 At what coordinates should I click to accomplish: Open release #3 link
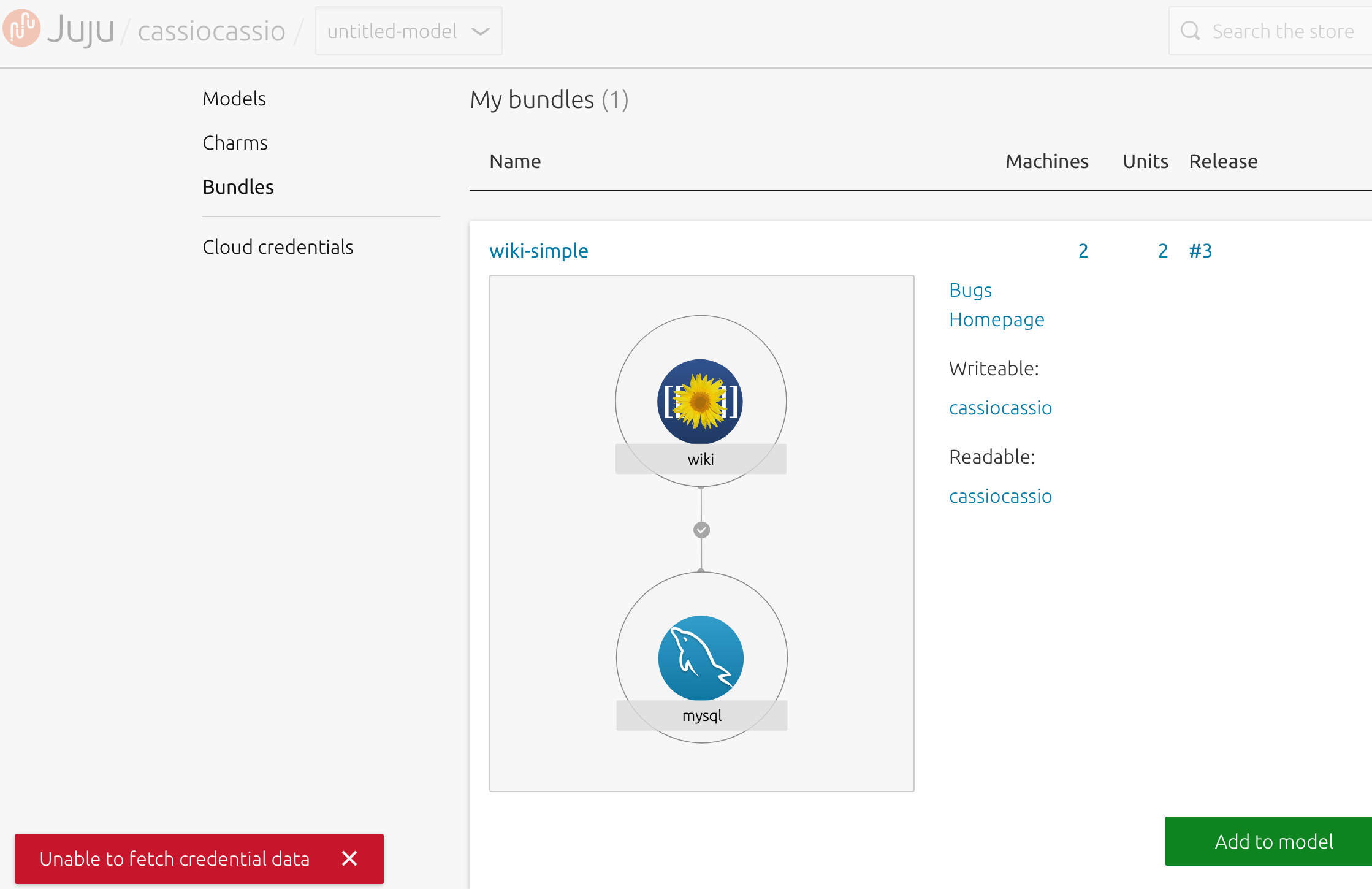(1200, 251)
